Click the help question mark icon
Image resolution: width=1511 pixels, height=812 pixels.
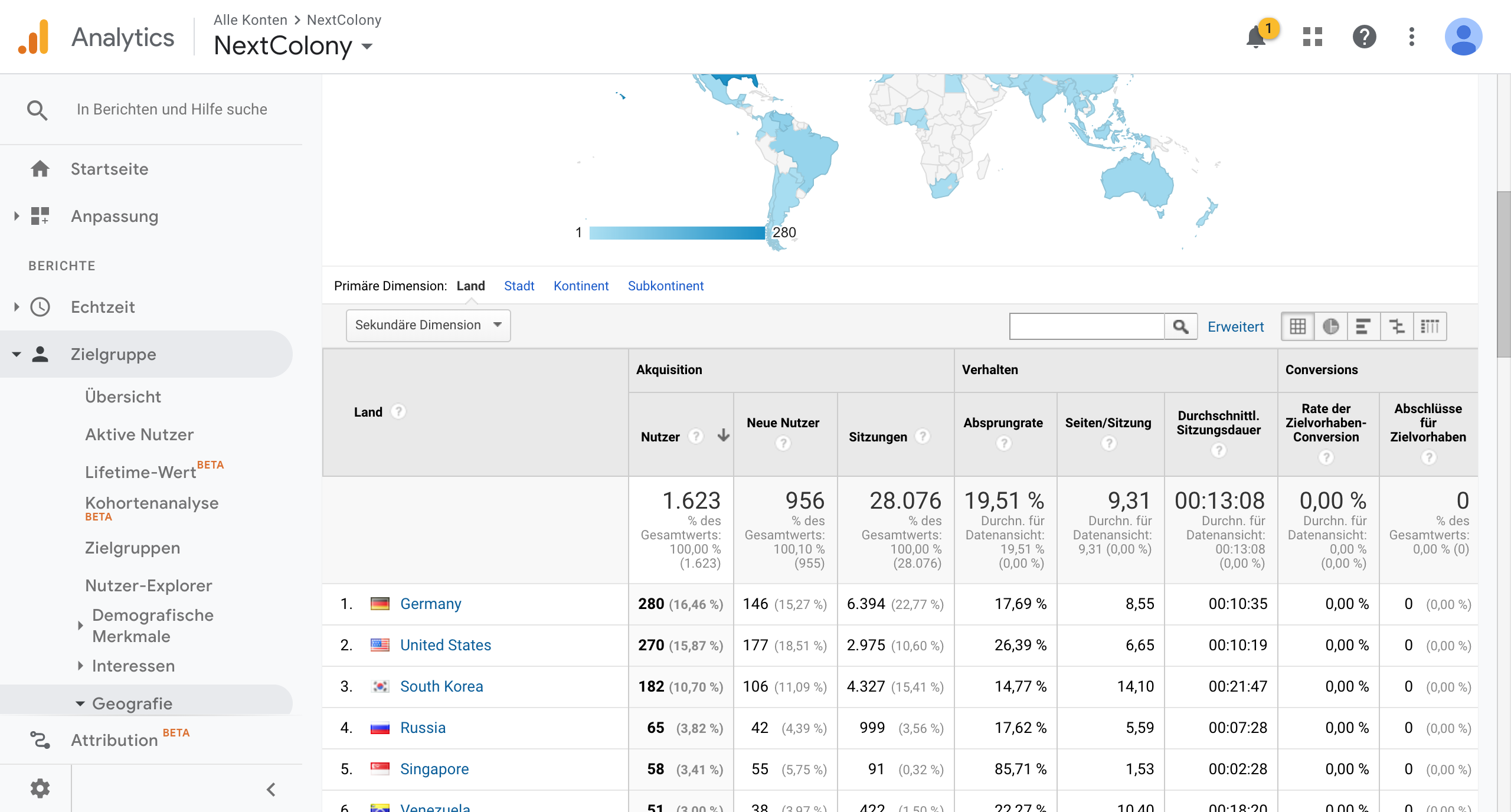[x=1364, y=37]
